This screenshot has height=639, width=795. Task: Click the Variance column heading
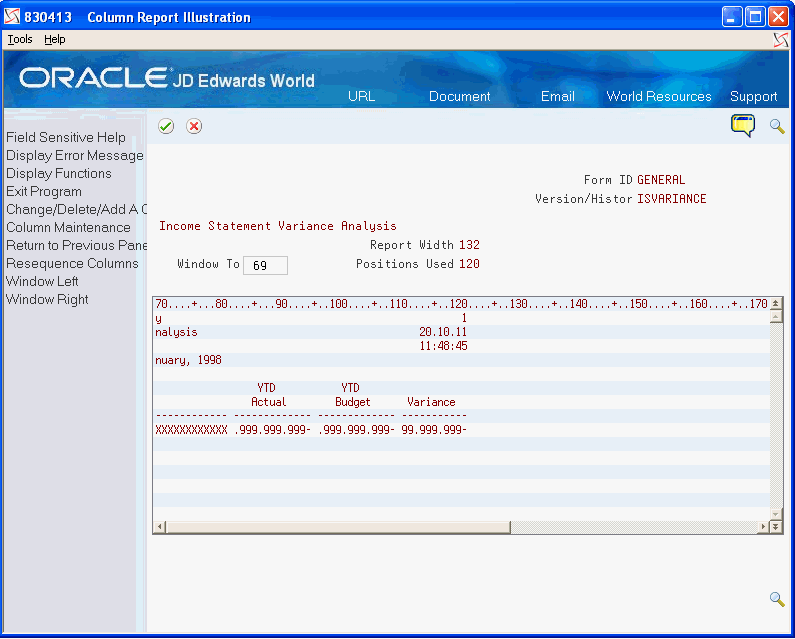pyautogui.click(x=431, y=402)
